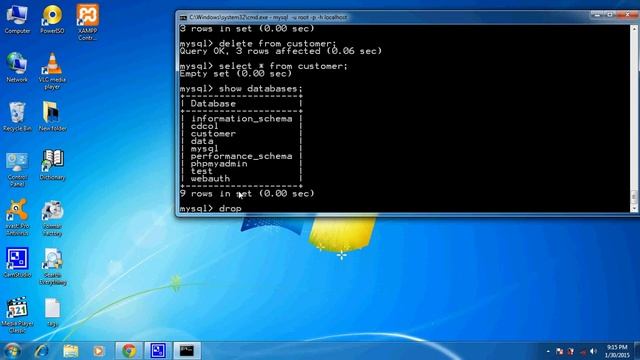Click the 'delete from customer;' command line

pyautogui.click(x=258, y=44)
